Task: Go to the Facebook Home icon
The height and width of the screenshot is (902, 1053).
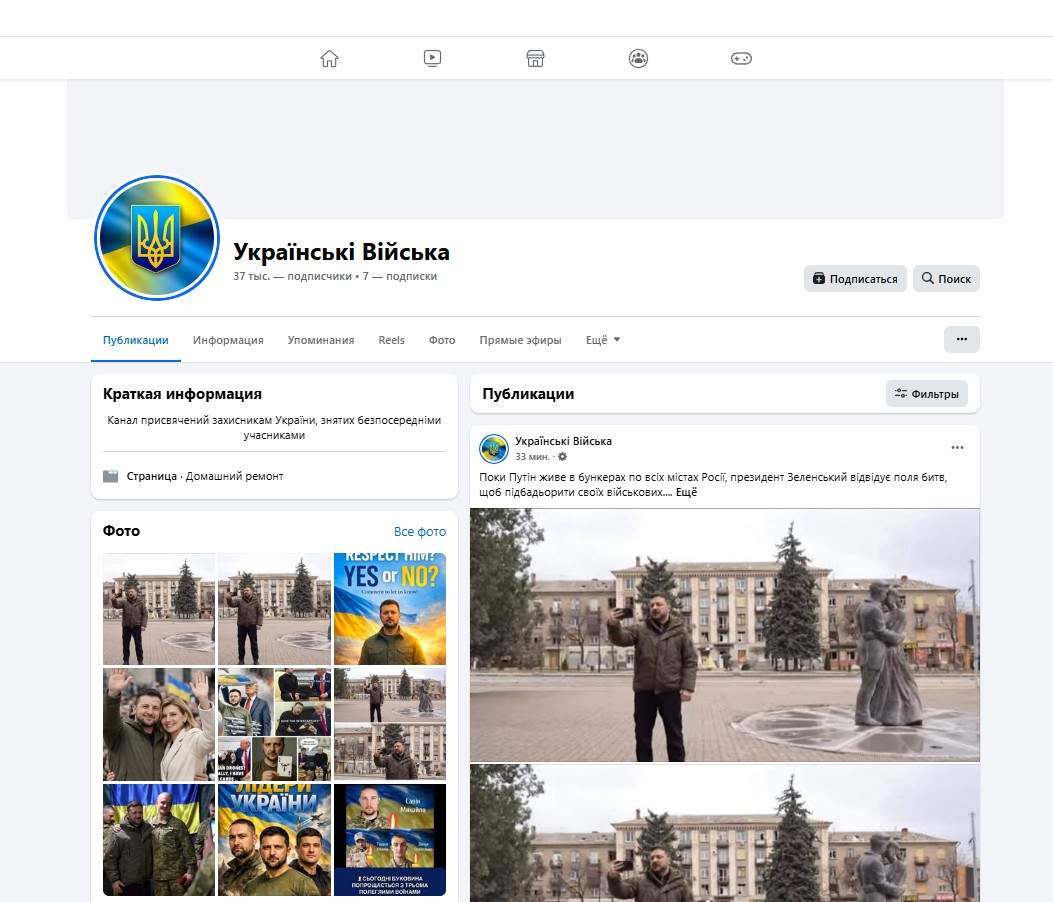Action: point(329,58)
